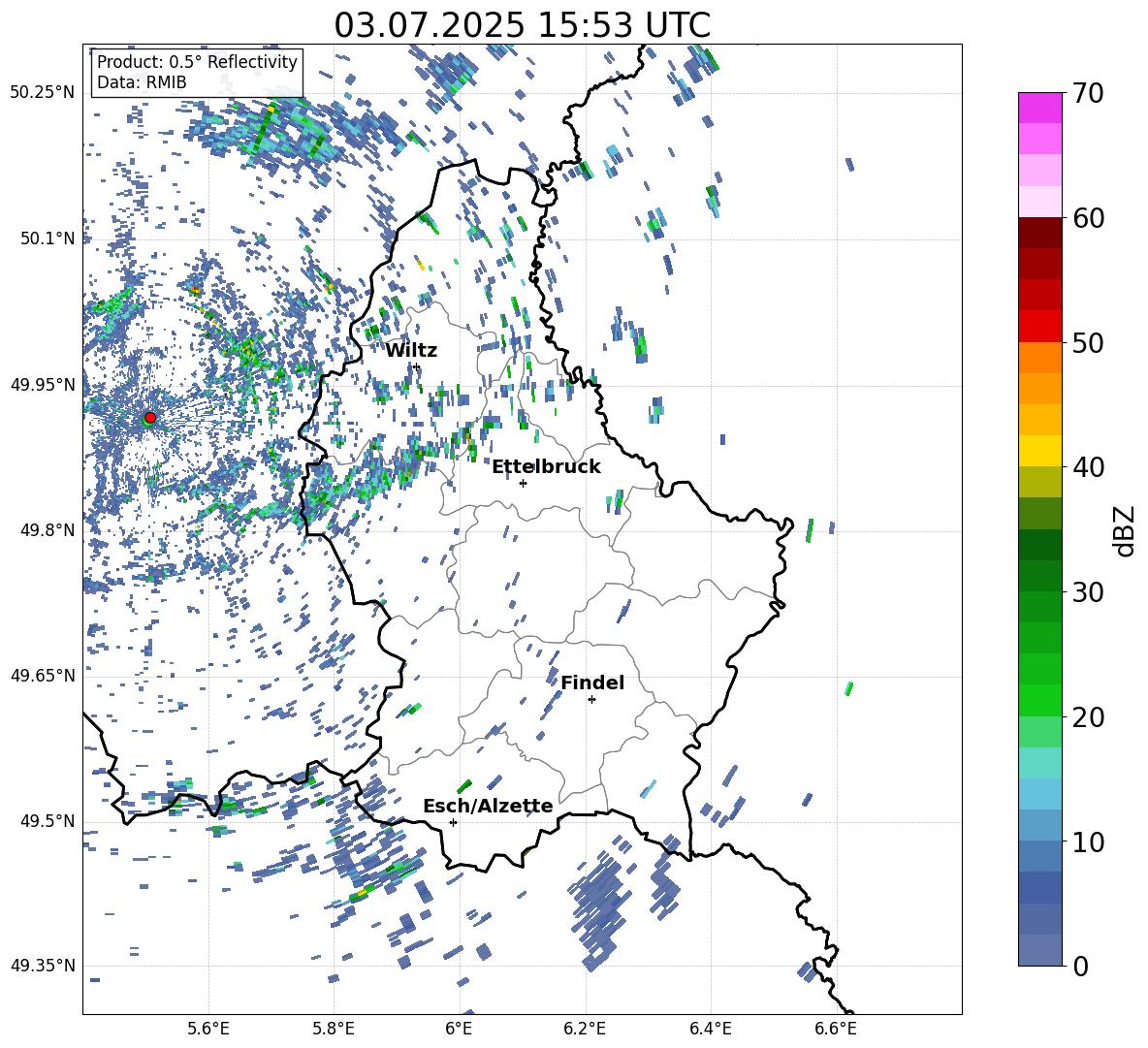Click the dark maroon colorbar segment below 60
Image resolution: width=1148 pixels, height=1048 pixels.
click(x=1040, y=233)
